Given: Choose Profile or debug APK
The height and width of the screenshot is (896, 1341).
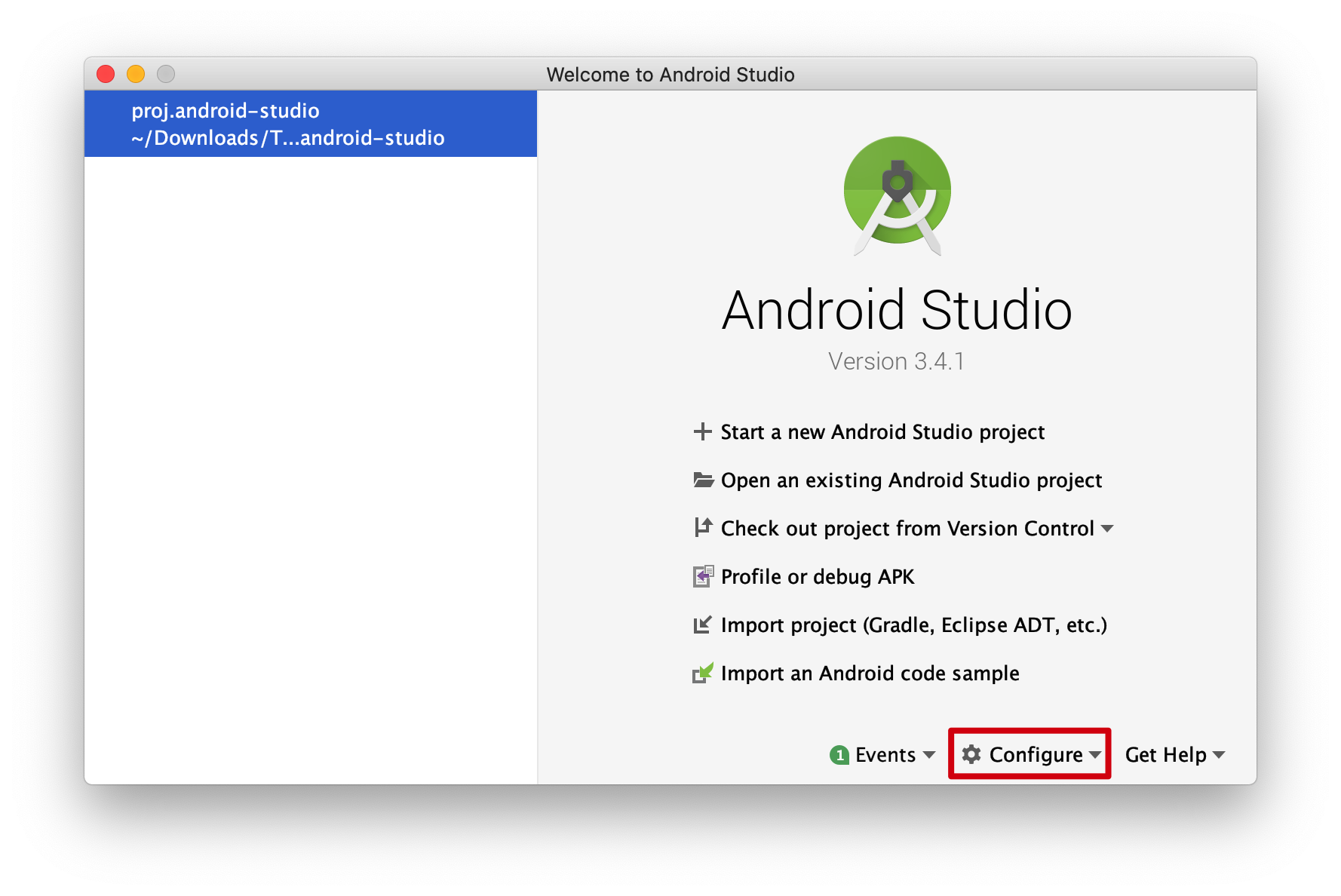Looking at the screenshot, I should click(818, 577).
